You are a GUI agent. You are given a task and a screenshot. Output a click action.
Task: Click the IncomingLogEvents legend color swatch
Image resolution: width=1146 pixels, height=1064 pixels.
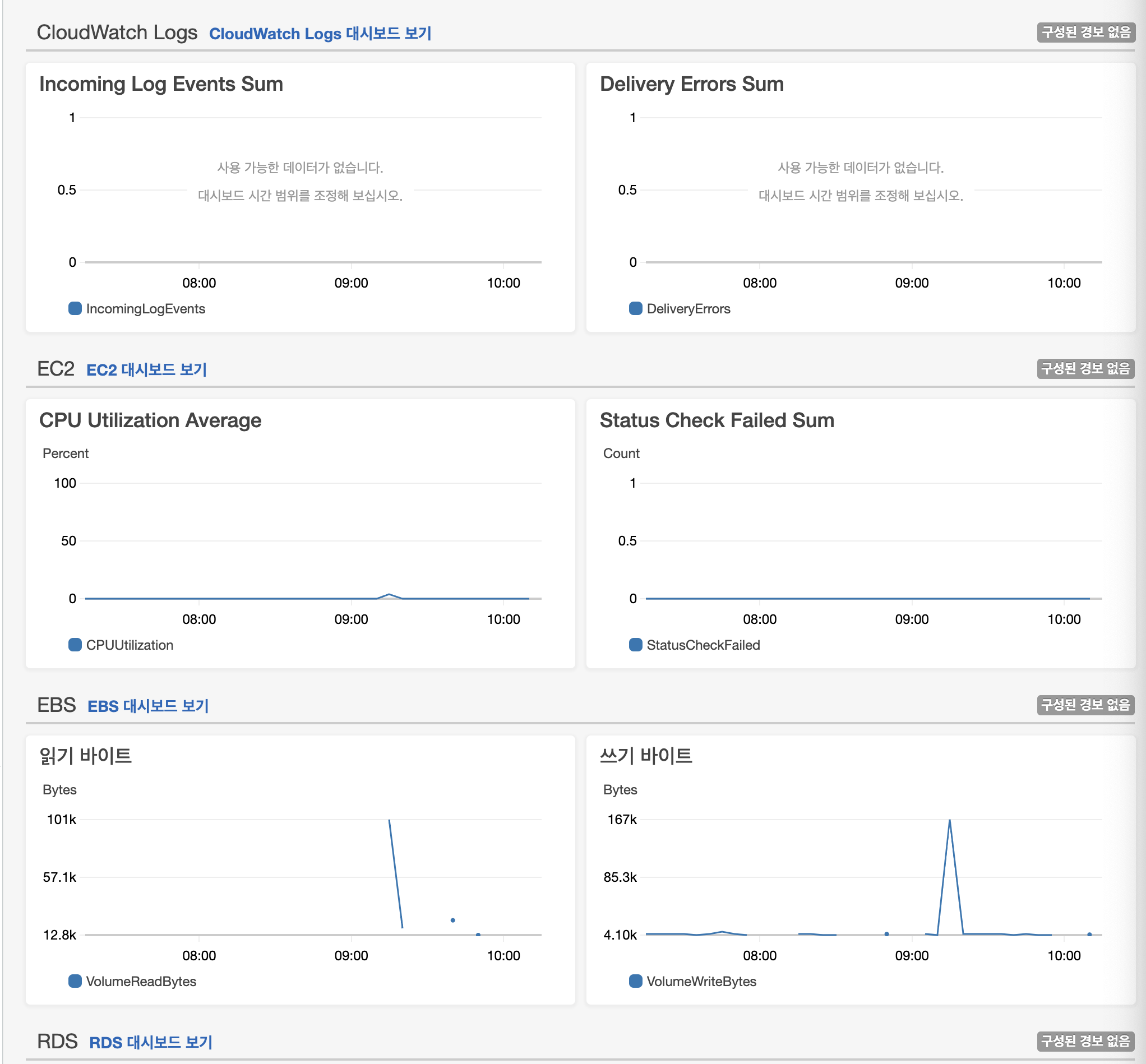75,309
